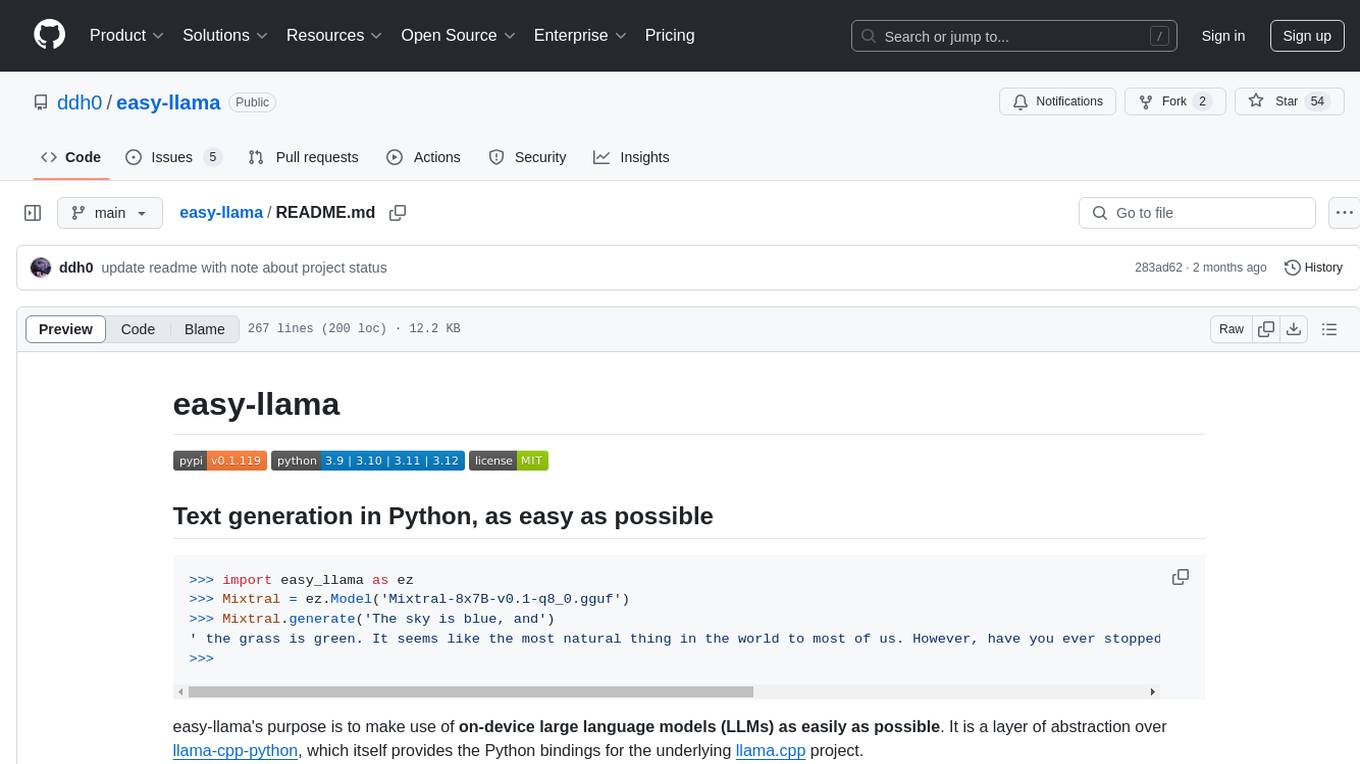1360x764 pixels.
Task: Expand the Product menu
Action: tap(127, 35)
